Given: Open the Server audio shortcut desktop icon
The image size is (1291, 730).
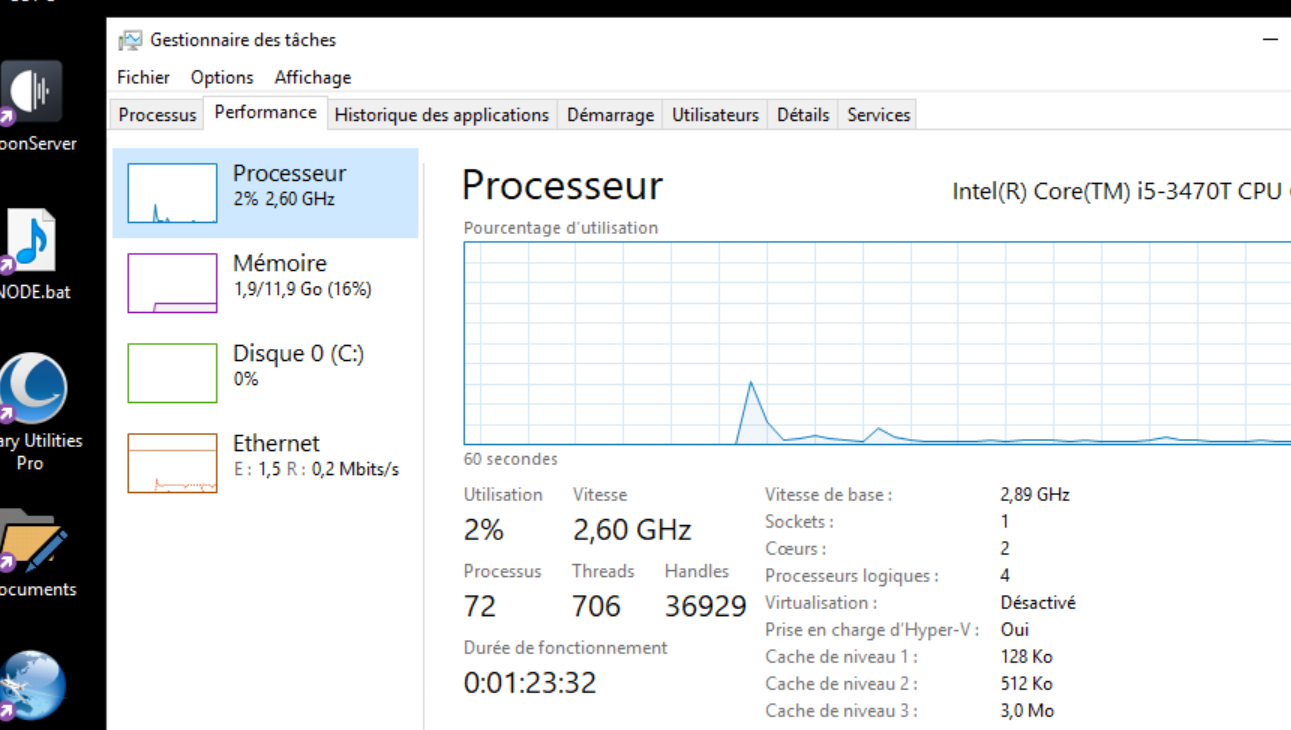Looking at the screenshot, I should [x=32, y=93].
